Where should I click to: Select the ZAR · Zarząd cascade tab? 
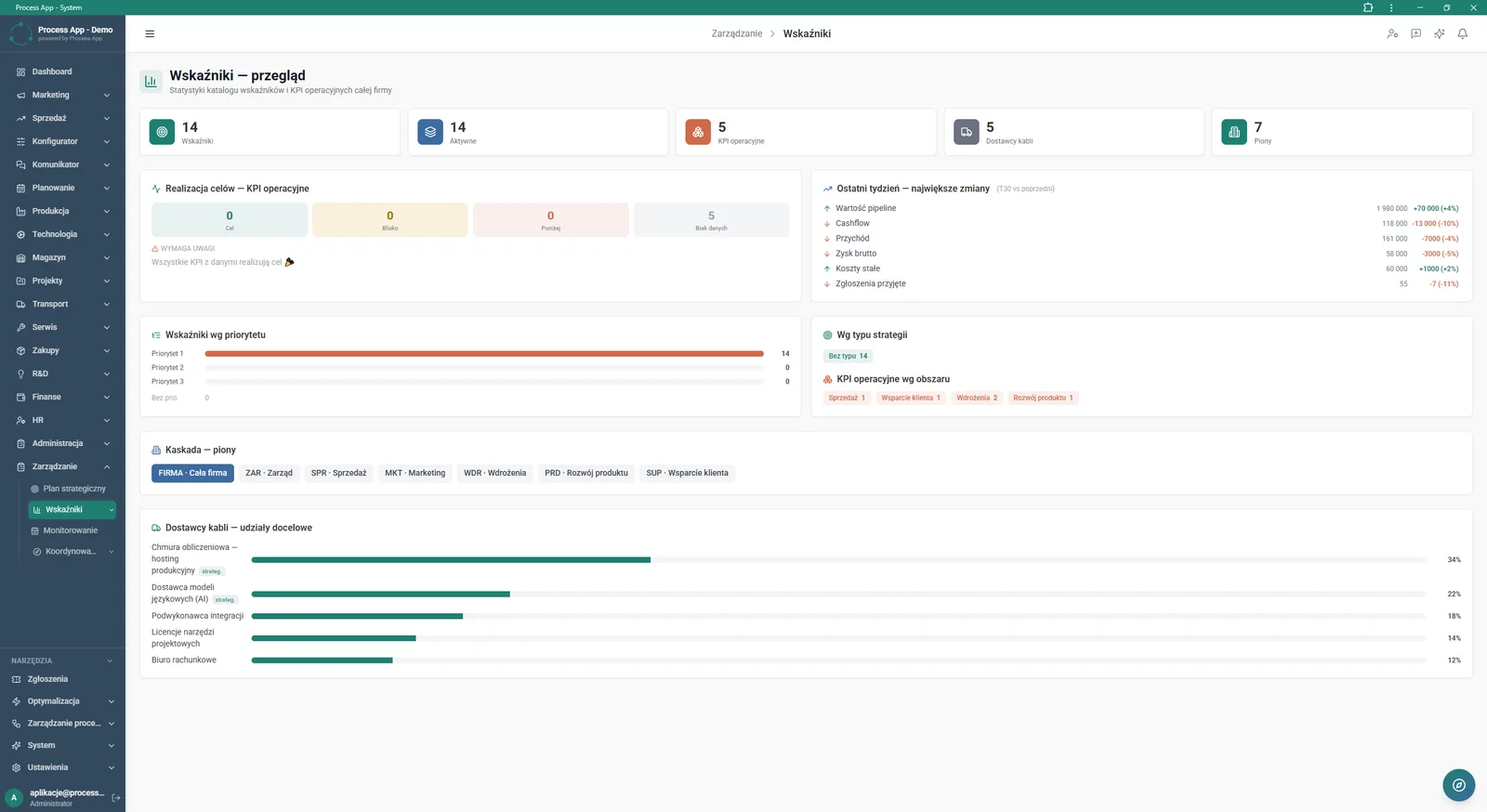click(x=269, y=473)
